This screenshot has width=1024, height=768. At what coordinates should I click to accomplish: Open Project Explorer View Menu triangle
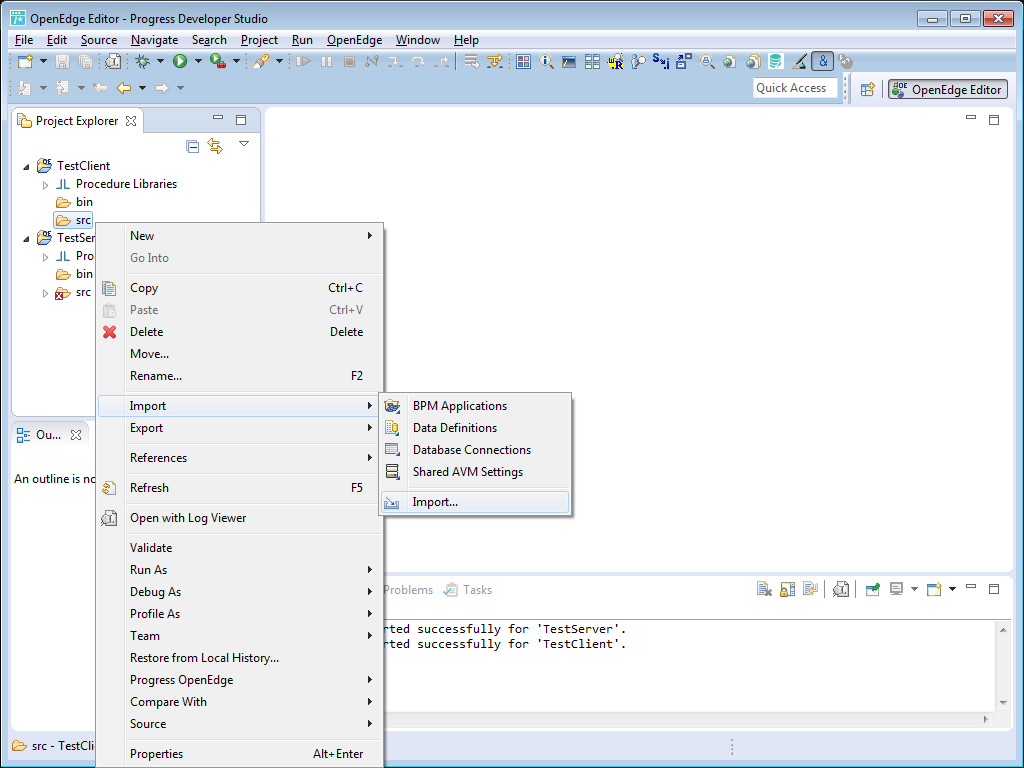pyautogui.click(x=244, y=144)
